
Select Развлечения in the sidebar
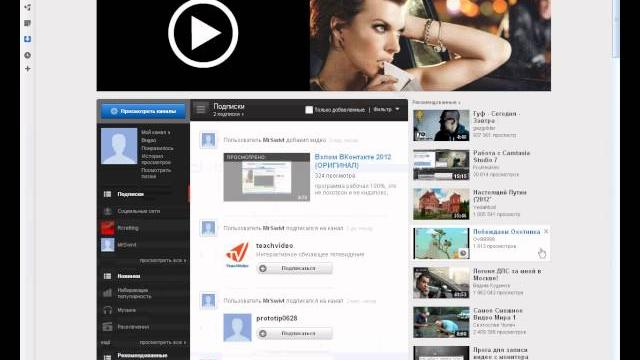pyautogui.click(x=133, y=327)
